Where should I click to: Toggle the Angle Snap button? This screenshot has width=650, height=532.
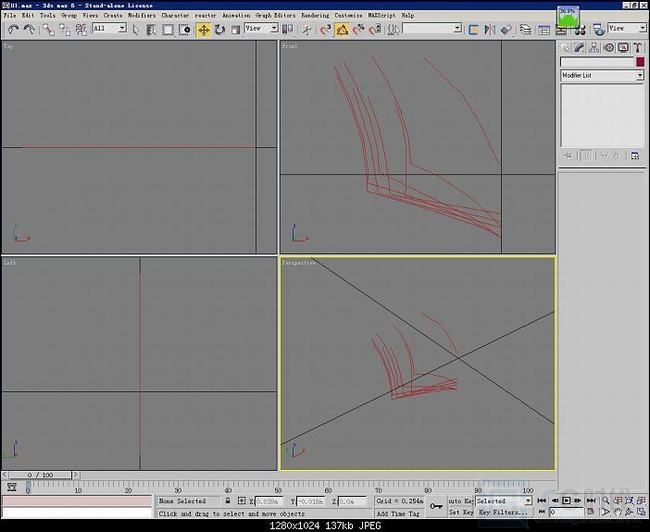pyautogui.click(x=342, y=29)
